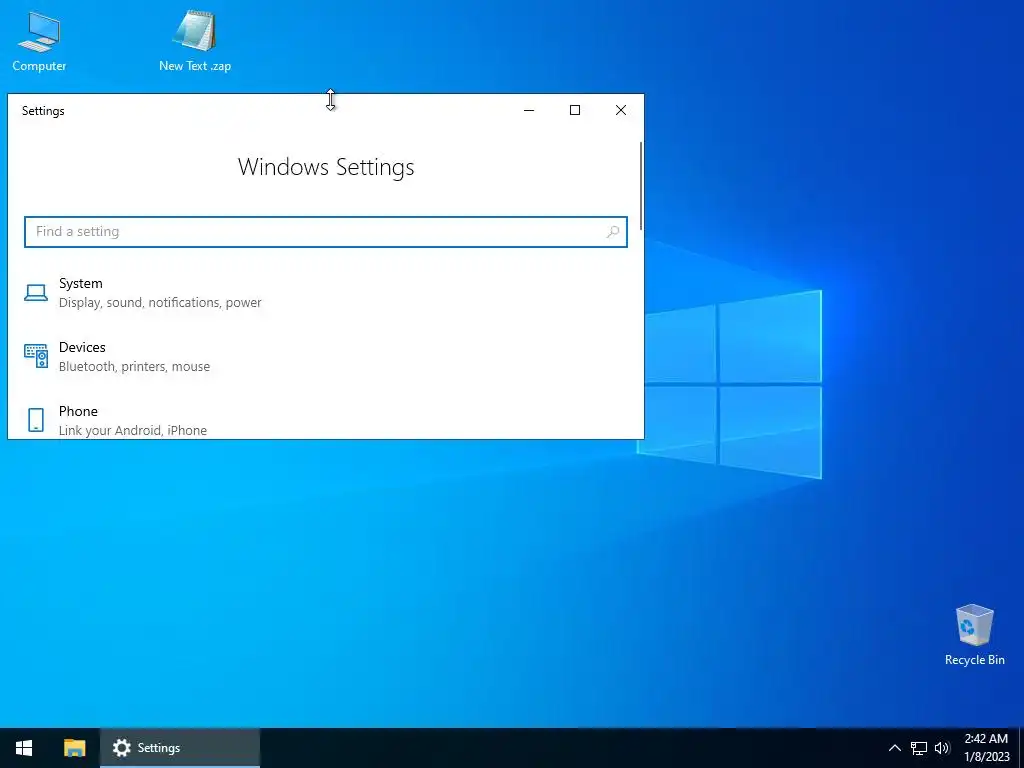Click "Link your Android, iPhone" description
The height and width of the screenshot is (768, 1024).
click(x=133, y=430)
